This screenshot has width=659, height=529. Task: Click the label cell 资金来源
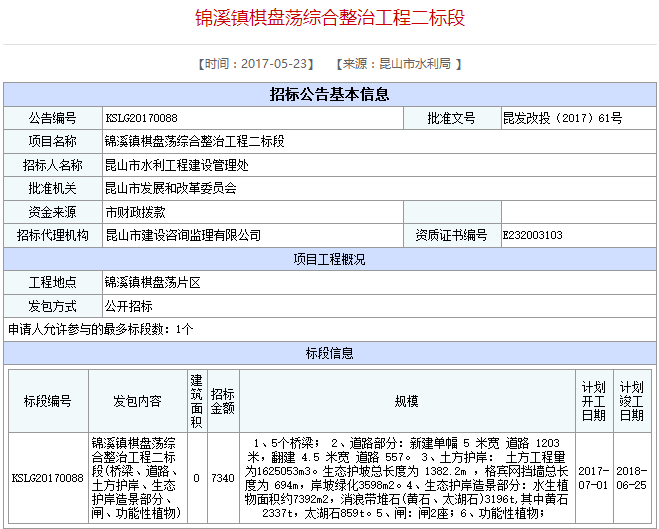coord(53,212)
